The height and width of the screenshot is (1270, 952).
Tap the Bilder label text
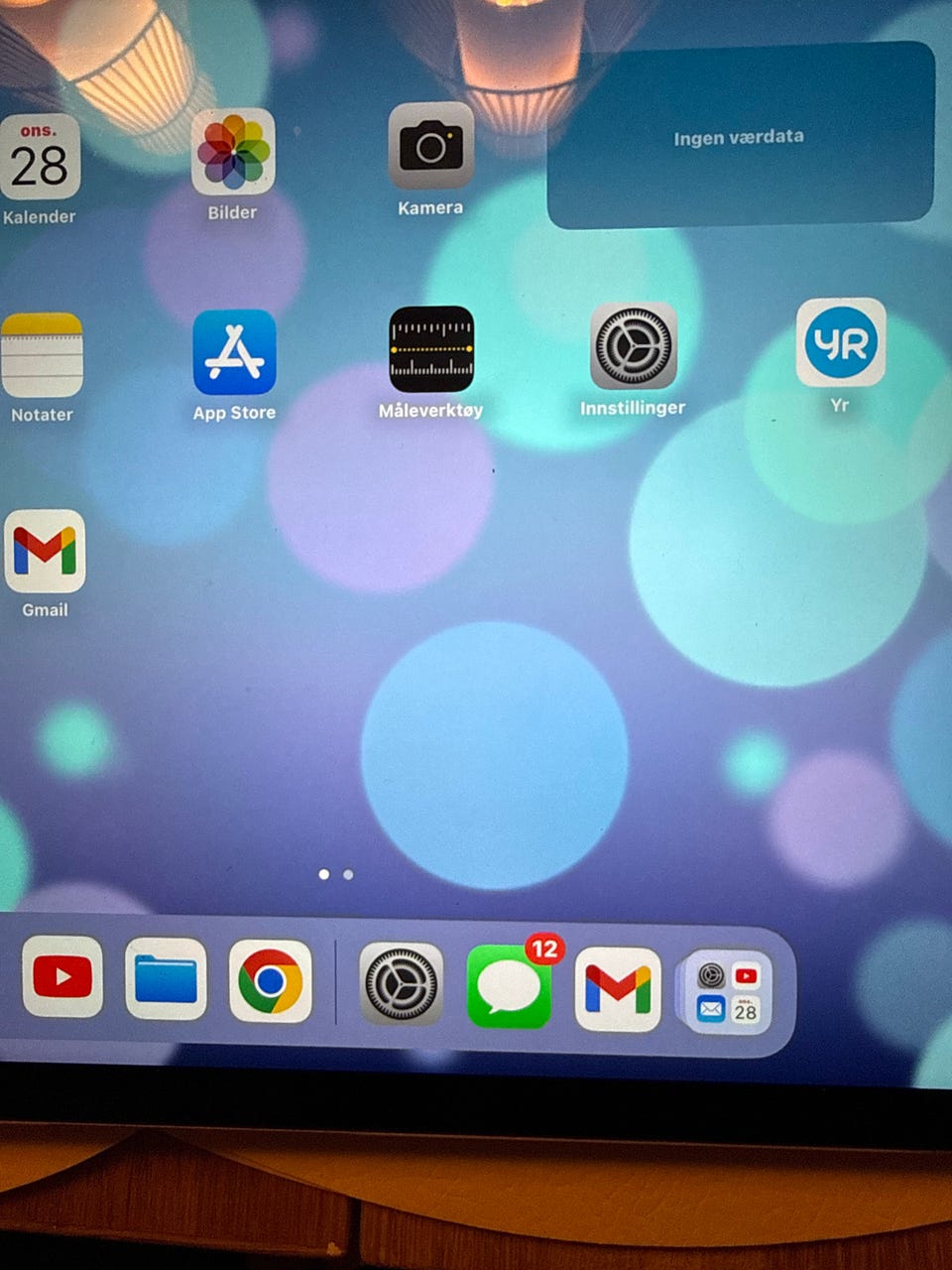232,212
